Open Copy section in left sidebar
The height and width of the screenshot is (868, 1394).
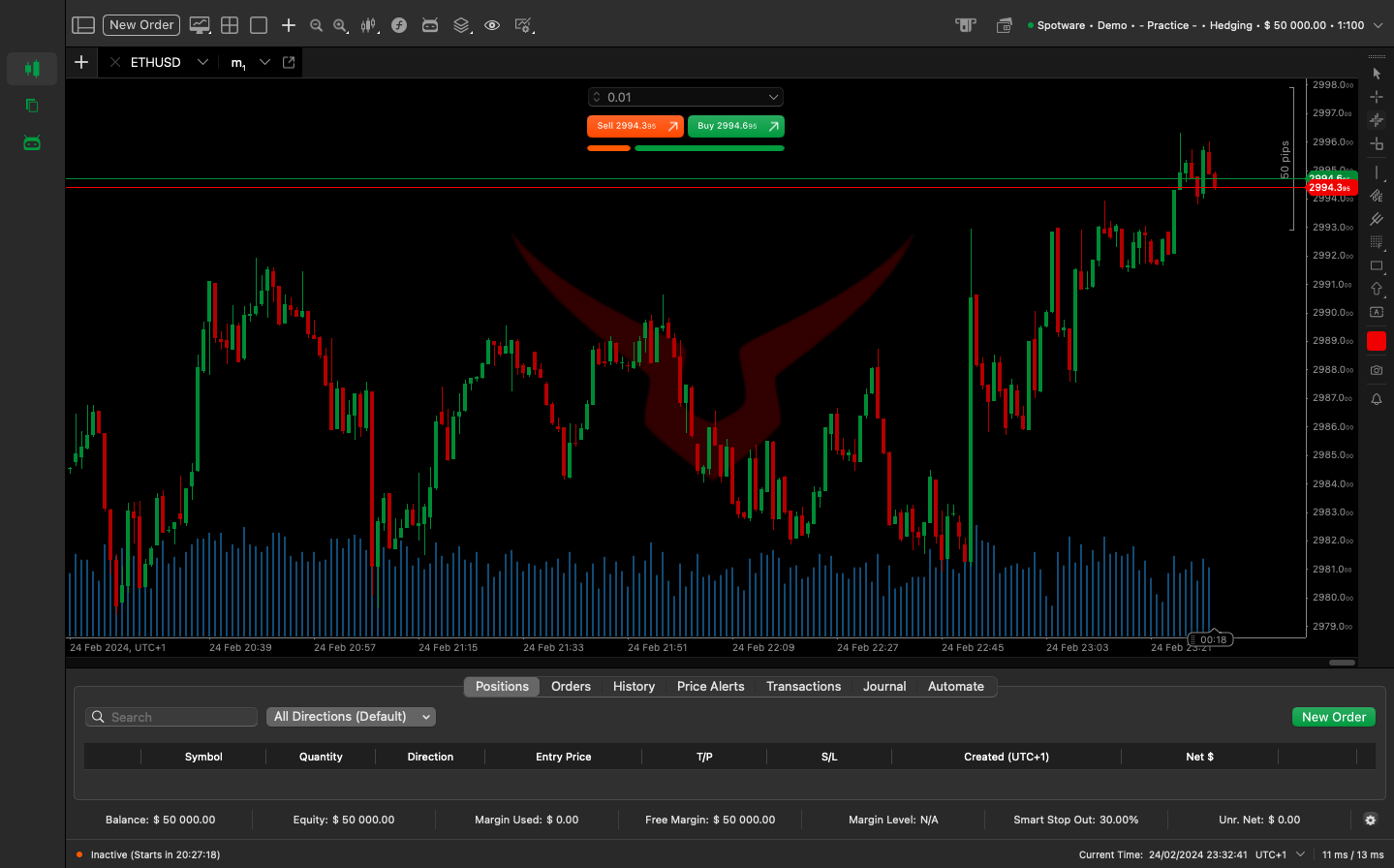click(x=32, y=106)
